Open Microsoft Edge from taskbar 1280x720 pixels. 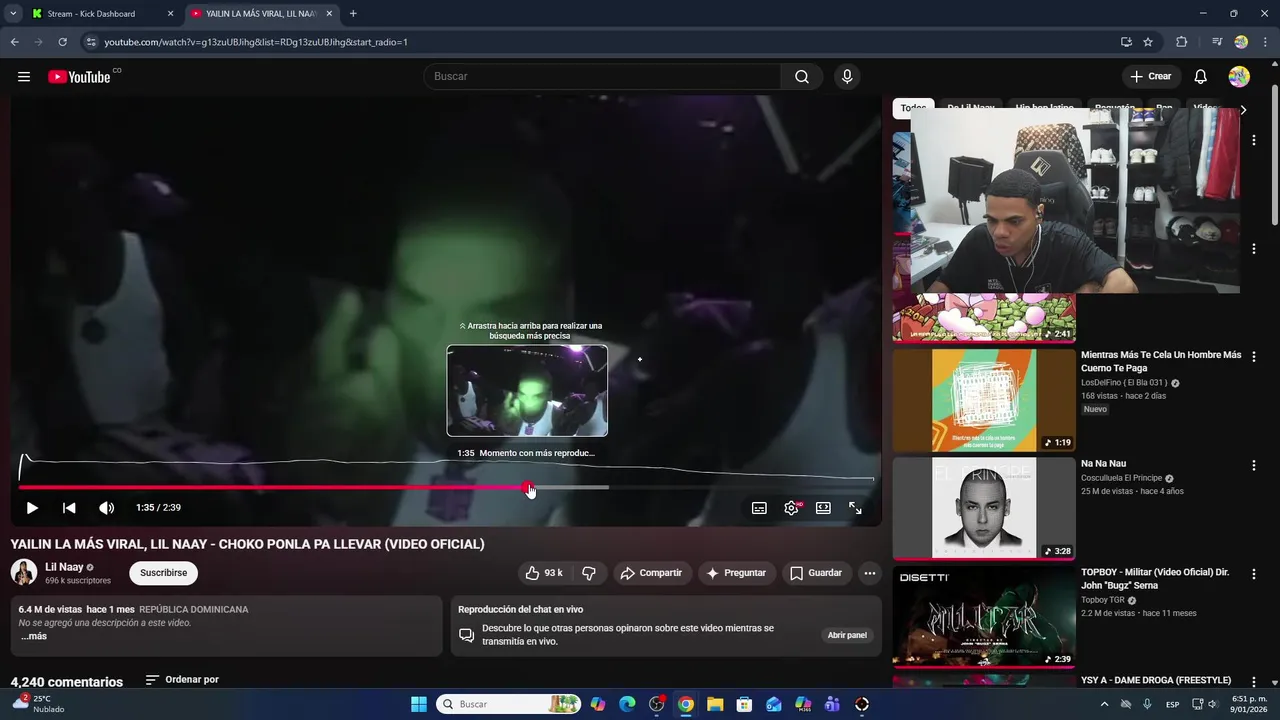click(x=627, y=704)
